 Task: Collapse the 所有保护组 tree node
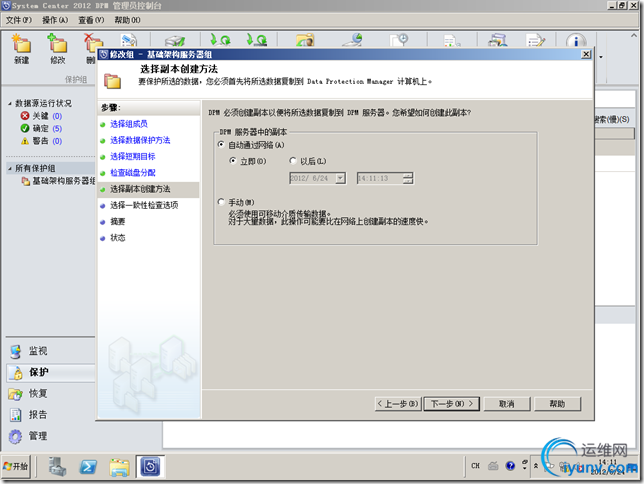pos(10,168)
